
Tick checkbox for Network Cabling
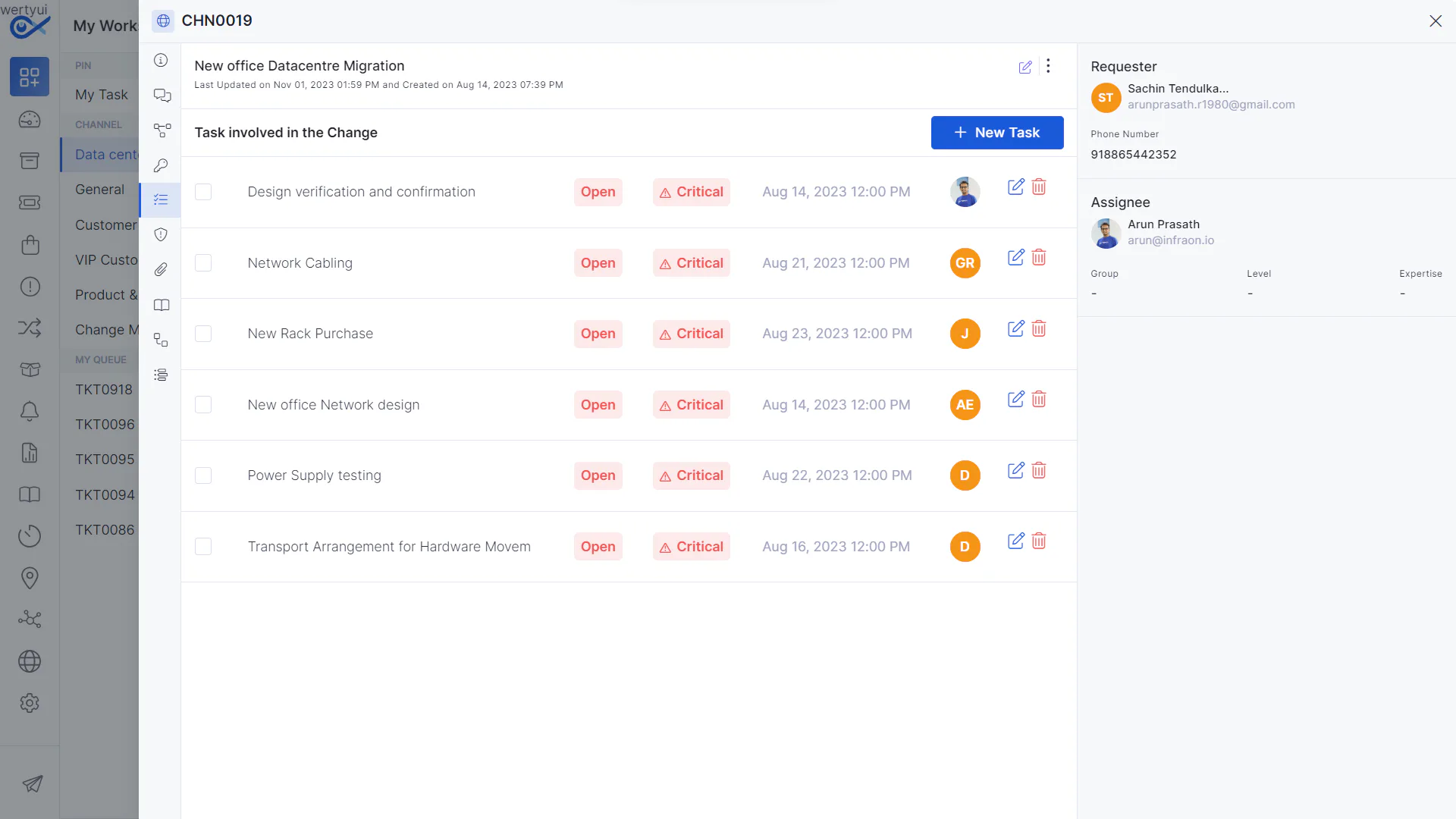(203, 263)
